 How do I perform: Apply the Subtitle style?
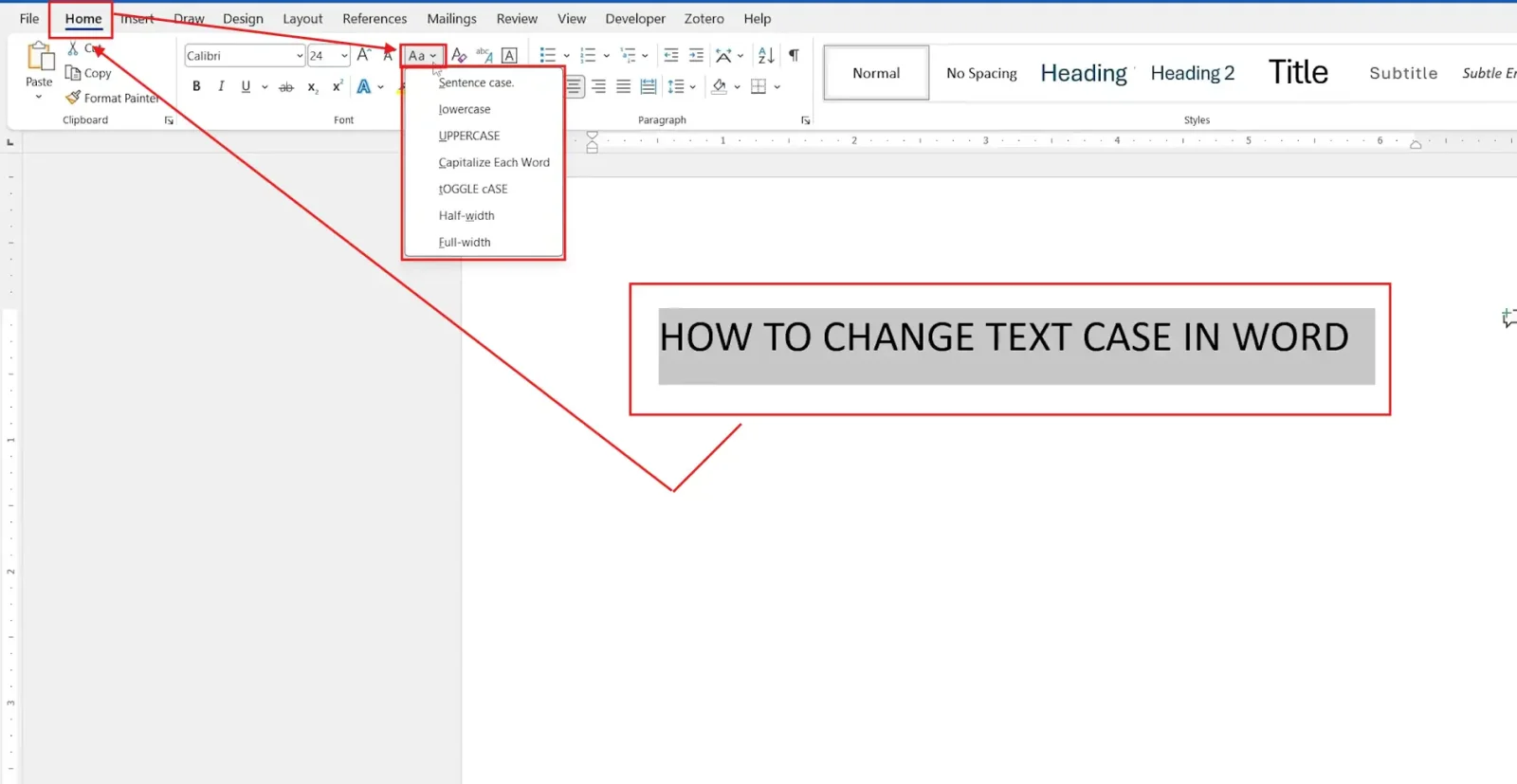tap(1403, 73)
